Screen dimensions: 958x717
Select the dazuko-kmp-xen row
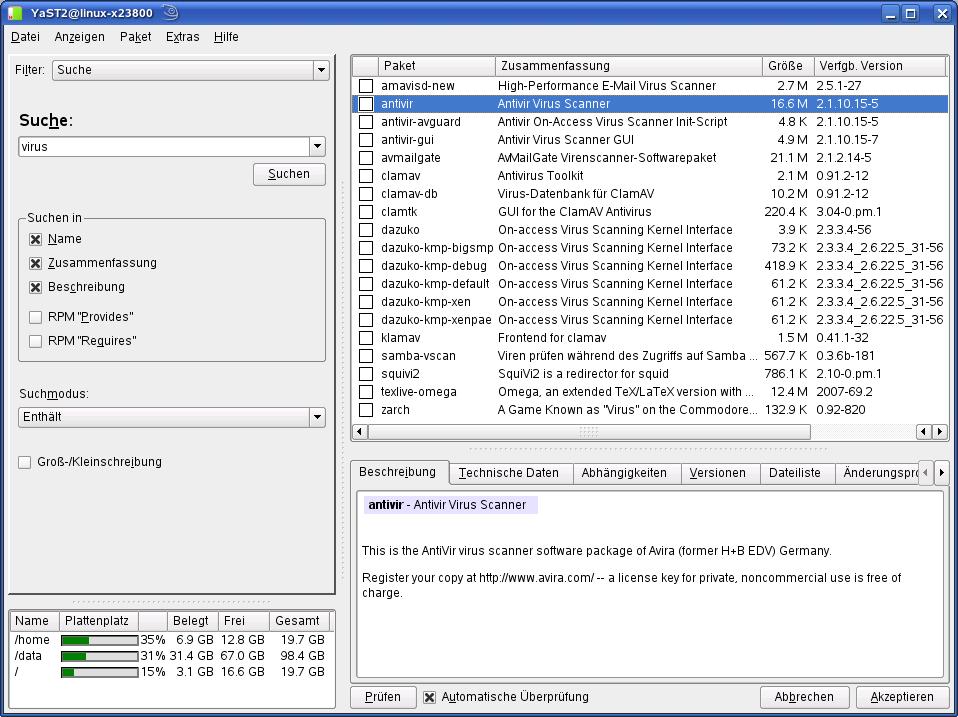click(x=650, y=302)
